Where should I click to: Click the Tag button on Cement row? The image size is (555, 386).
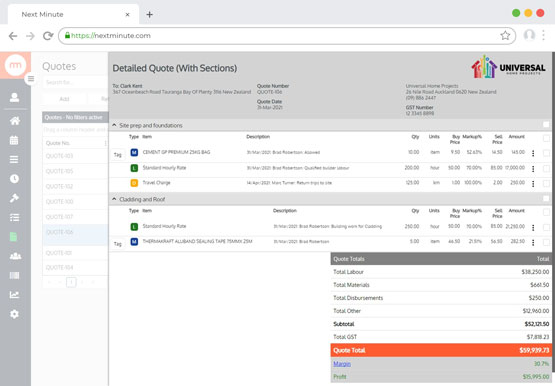[118, 155]
